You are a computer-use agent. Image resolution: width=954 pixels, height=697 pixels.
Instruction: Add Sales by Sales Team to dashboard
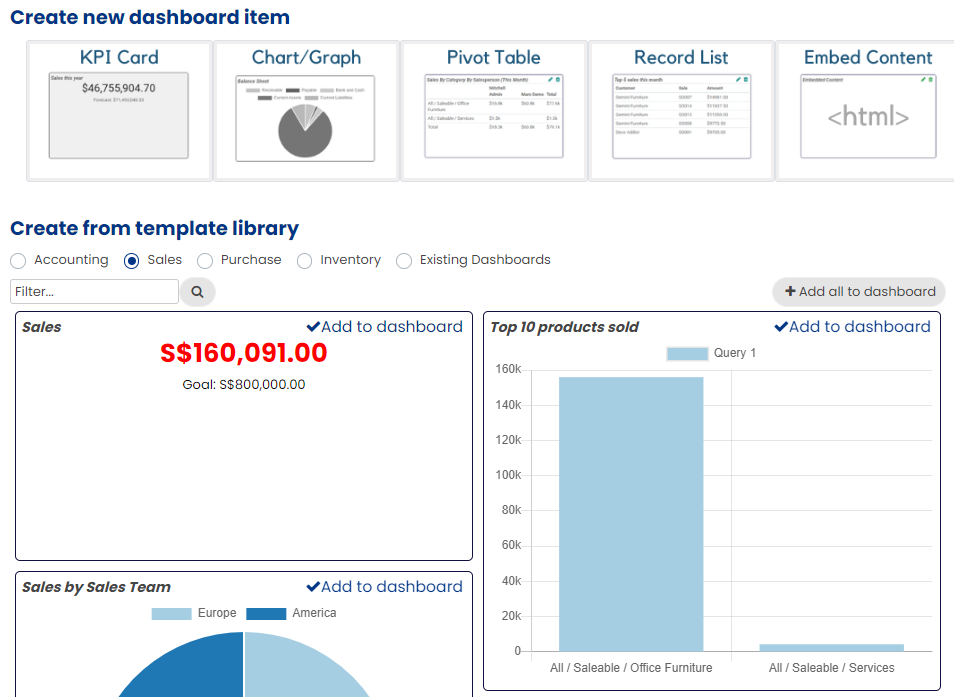pos(385,586)
